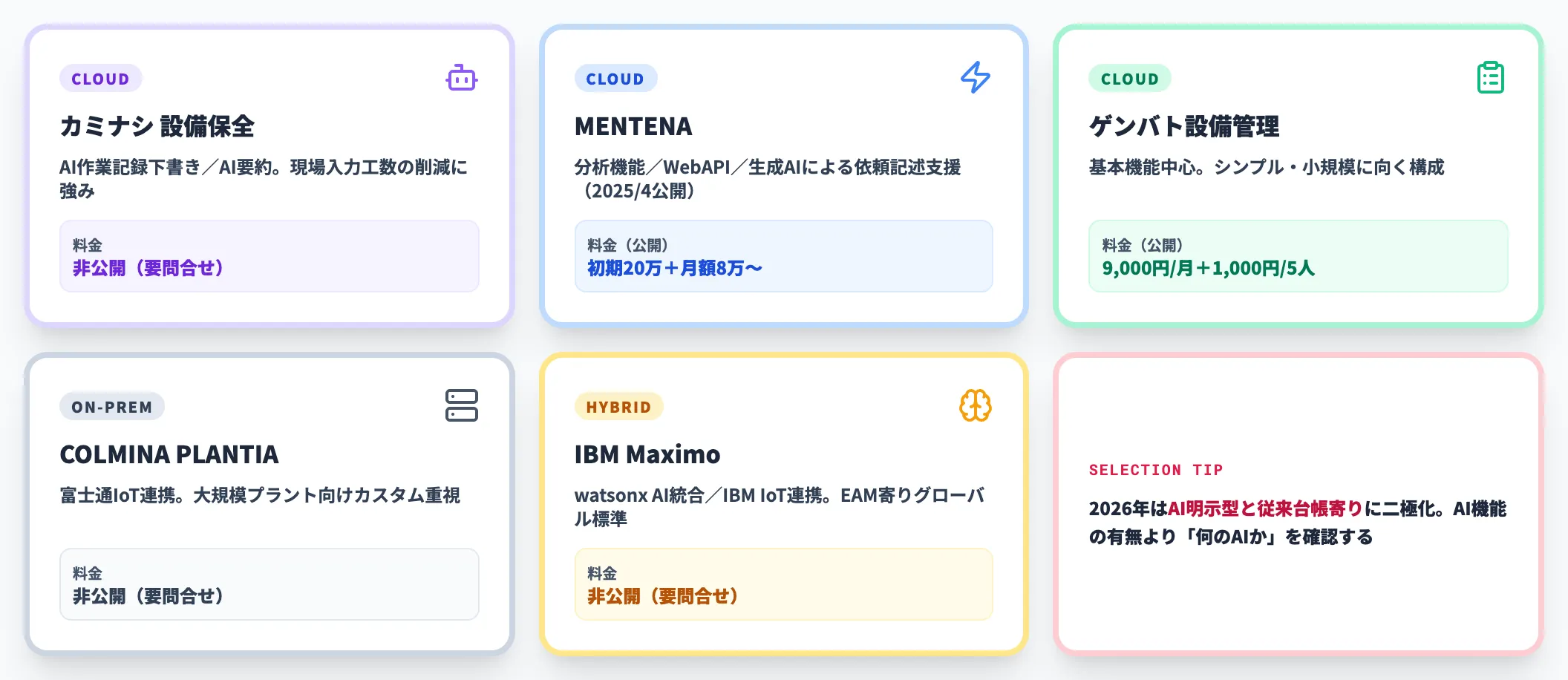The width and height of the screenshot is (1568, 680).
Task: Click the robot icon on カミナシ card
Action: click(x=461, y=78)
